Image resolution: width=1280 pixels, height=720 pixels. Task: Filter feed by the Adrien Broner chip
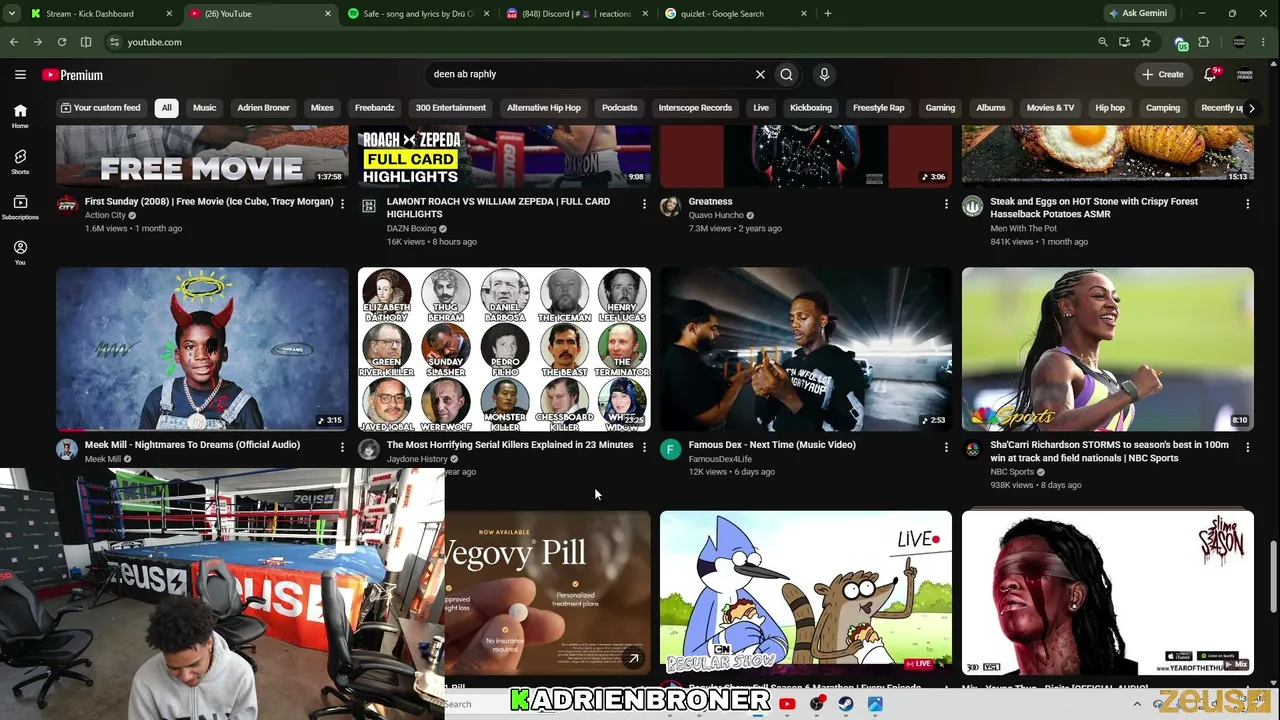coord(263,108)
